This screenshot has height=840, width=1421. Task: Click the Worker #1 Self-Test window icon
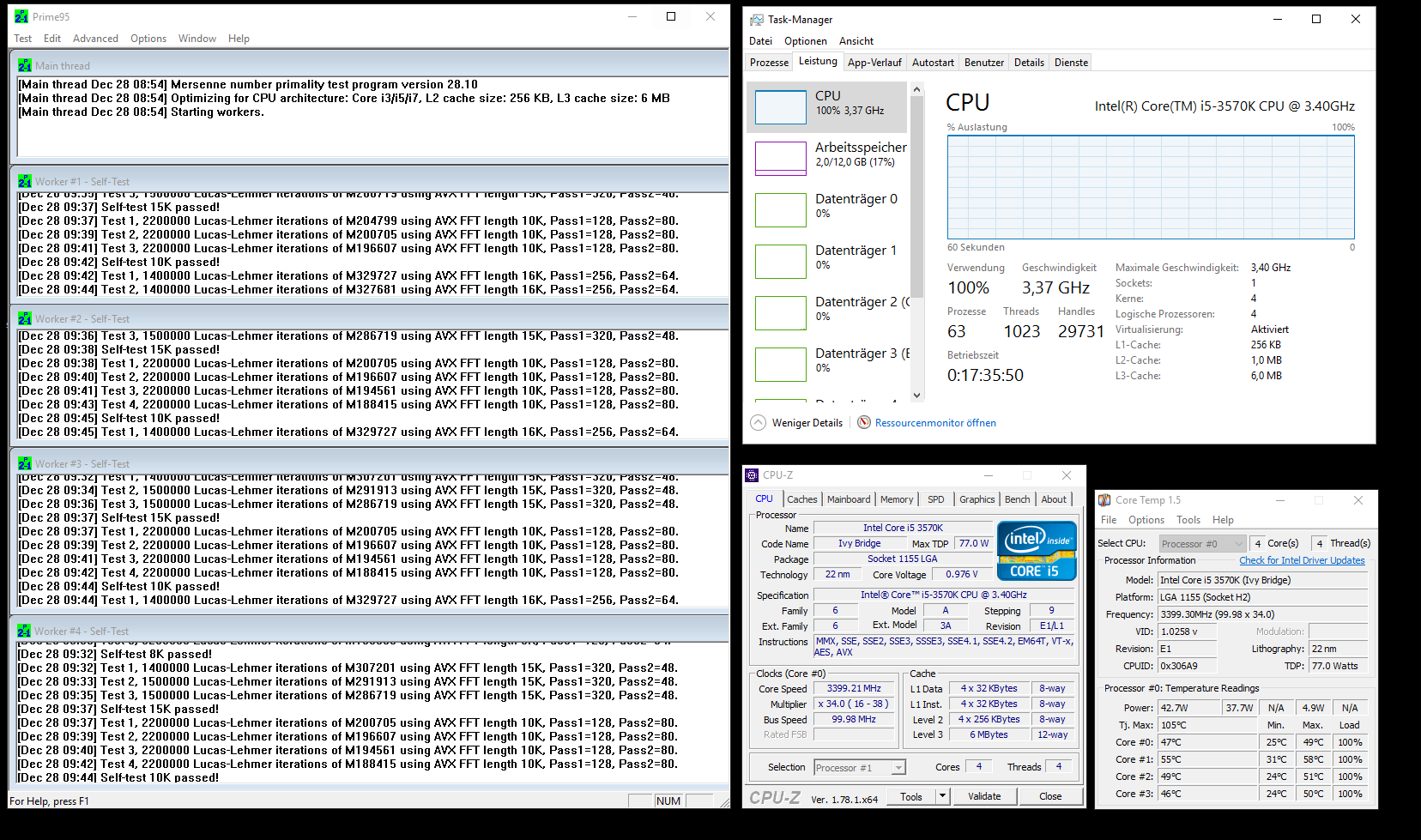25,182
